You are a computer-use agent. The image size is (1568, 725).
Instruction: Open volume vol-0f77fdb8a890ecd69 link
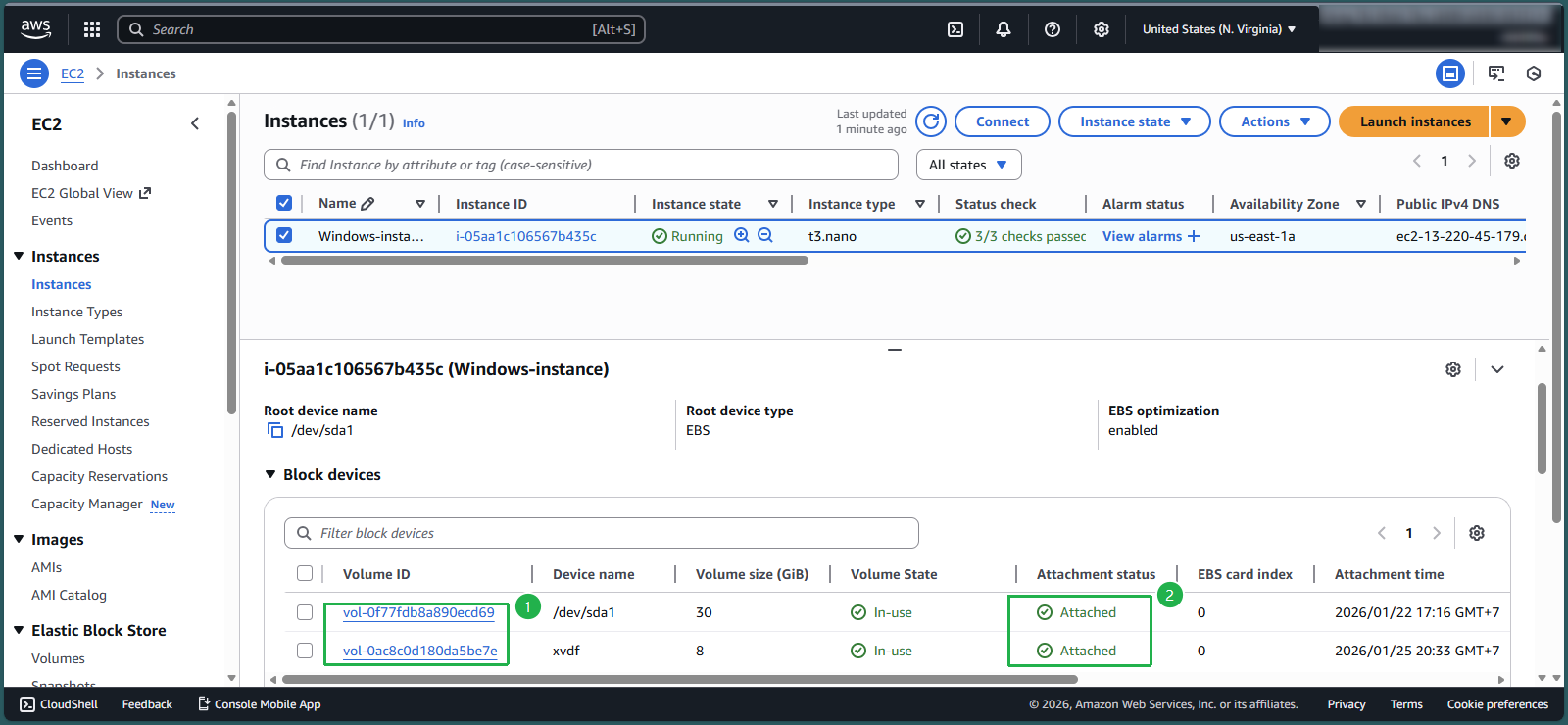pyautogui.click(x=418, y=612)
